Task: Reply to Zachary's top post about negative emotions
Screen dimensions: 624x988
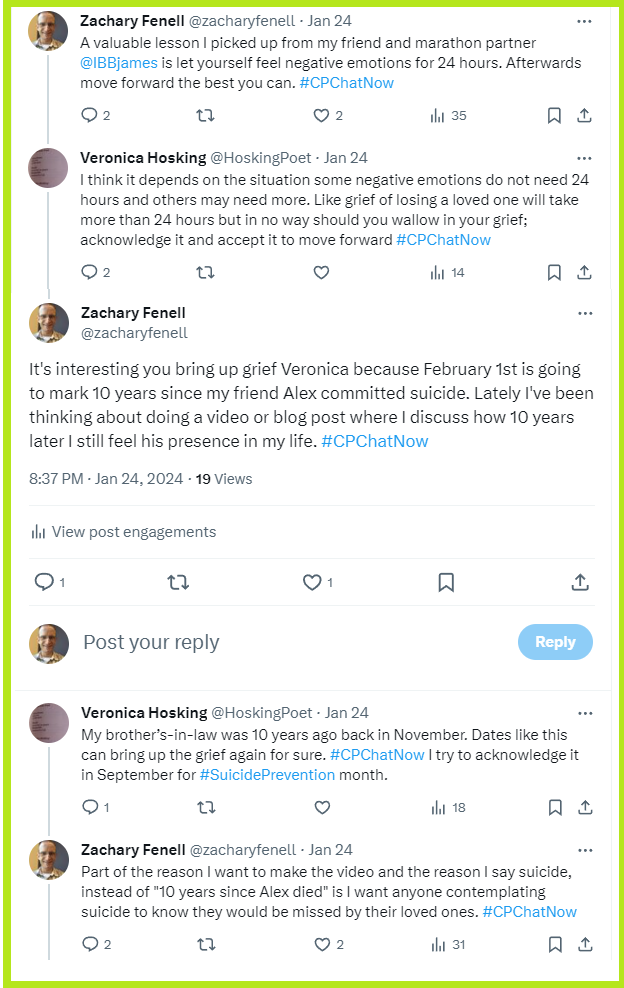Action: (89, 116)
